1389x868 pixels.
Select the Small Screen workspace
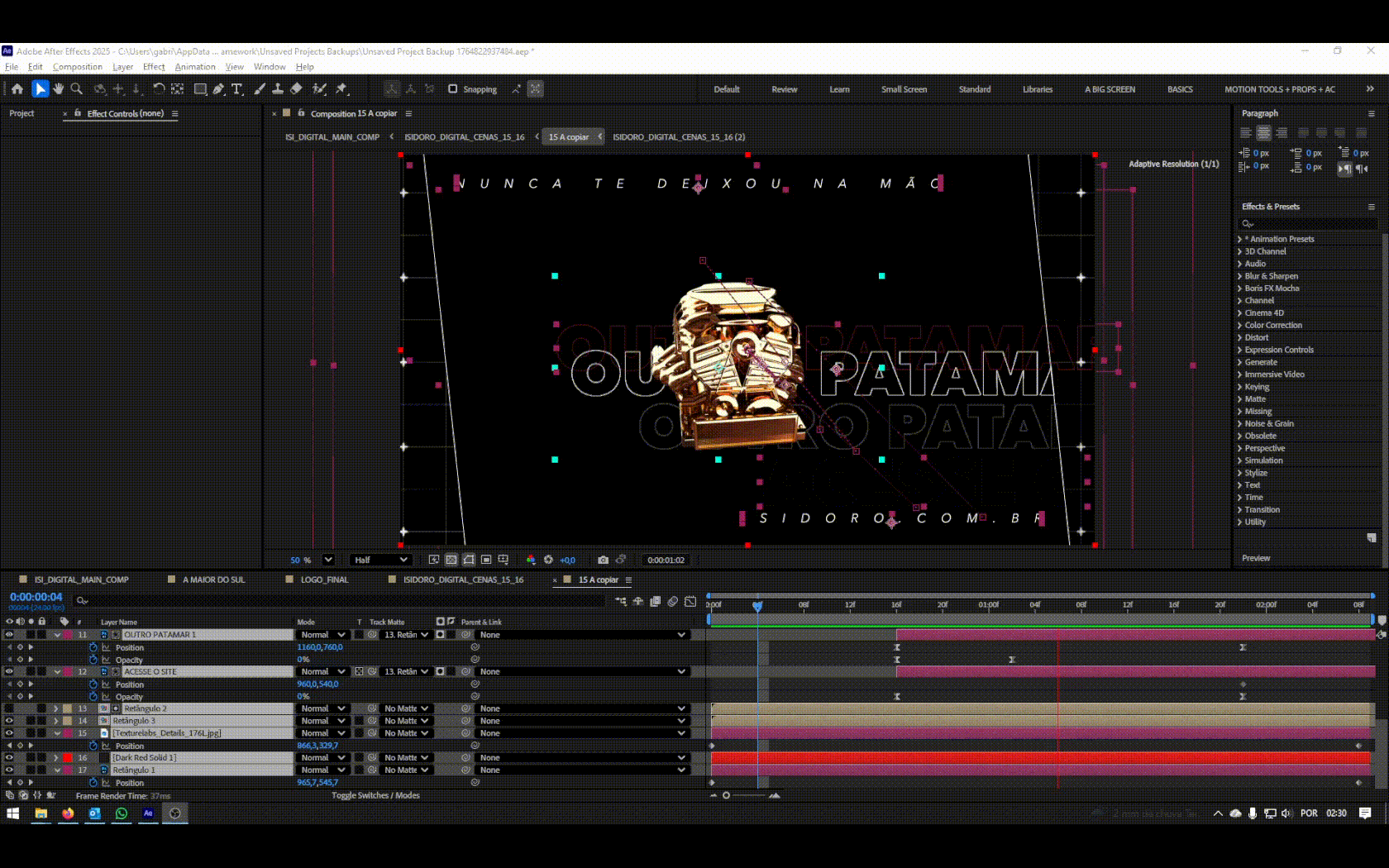(x=904, y=89)
